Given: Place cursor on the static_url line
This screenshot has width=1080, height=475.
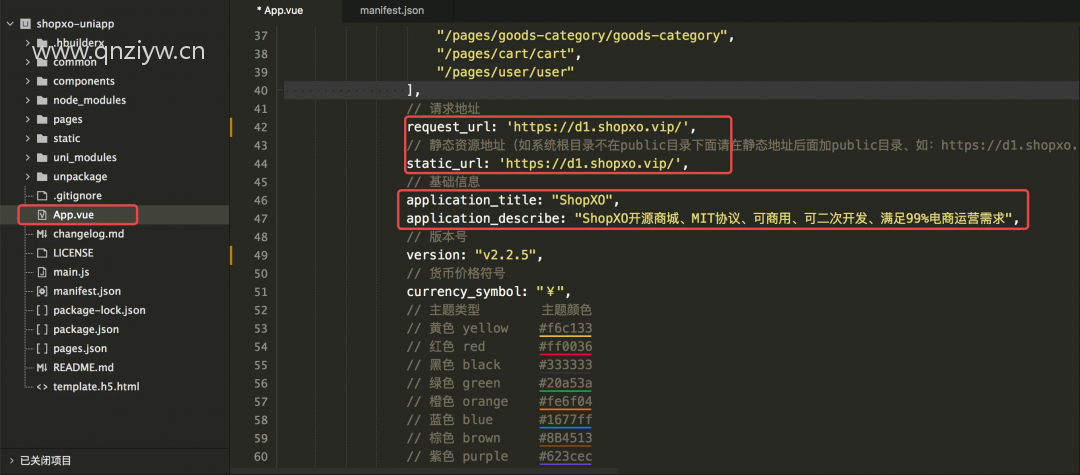Looking at the screenshot, I should pyautogui.click(x=548, y=164).
